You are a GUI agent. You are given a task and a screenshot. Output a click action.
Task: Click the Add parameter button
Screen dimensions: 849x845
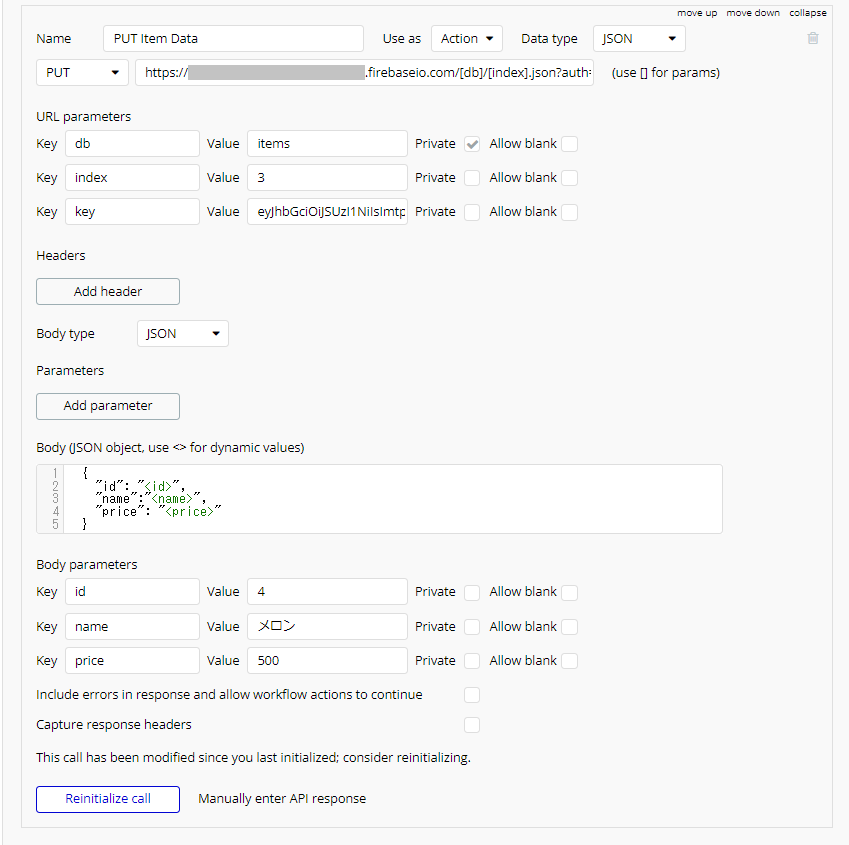click(x=108, y=406)
